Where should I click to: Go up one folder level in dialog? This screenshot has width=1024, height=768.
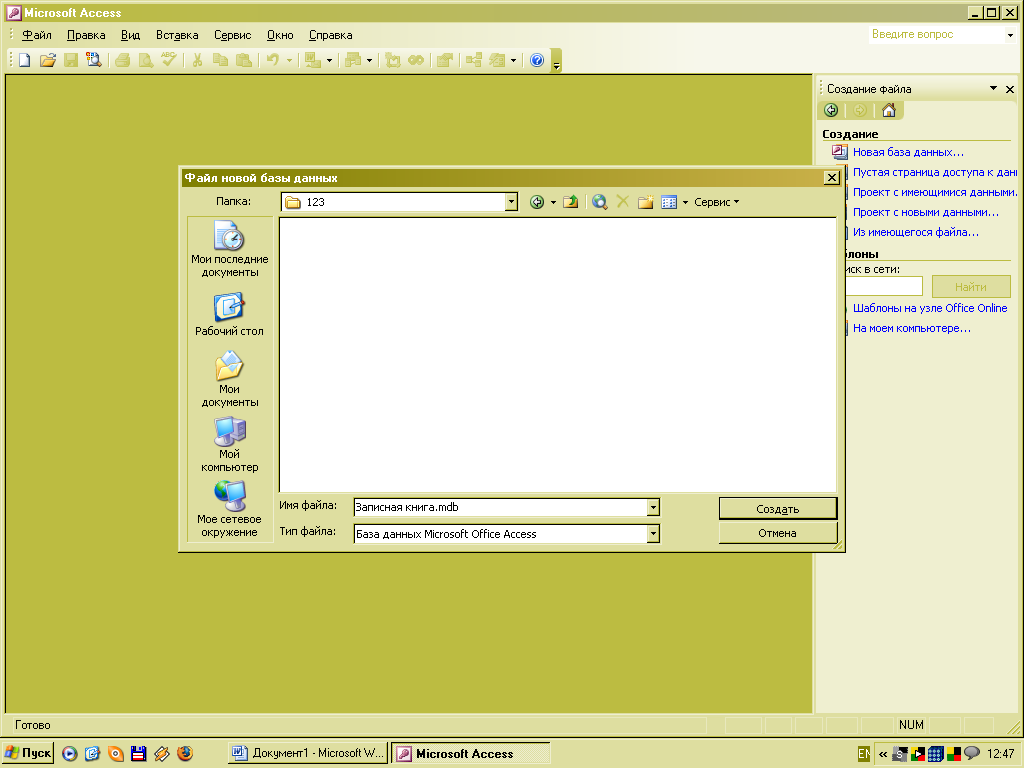point(571,202)
